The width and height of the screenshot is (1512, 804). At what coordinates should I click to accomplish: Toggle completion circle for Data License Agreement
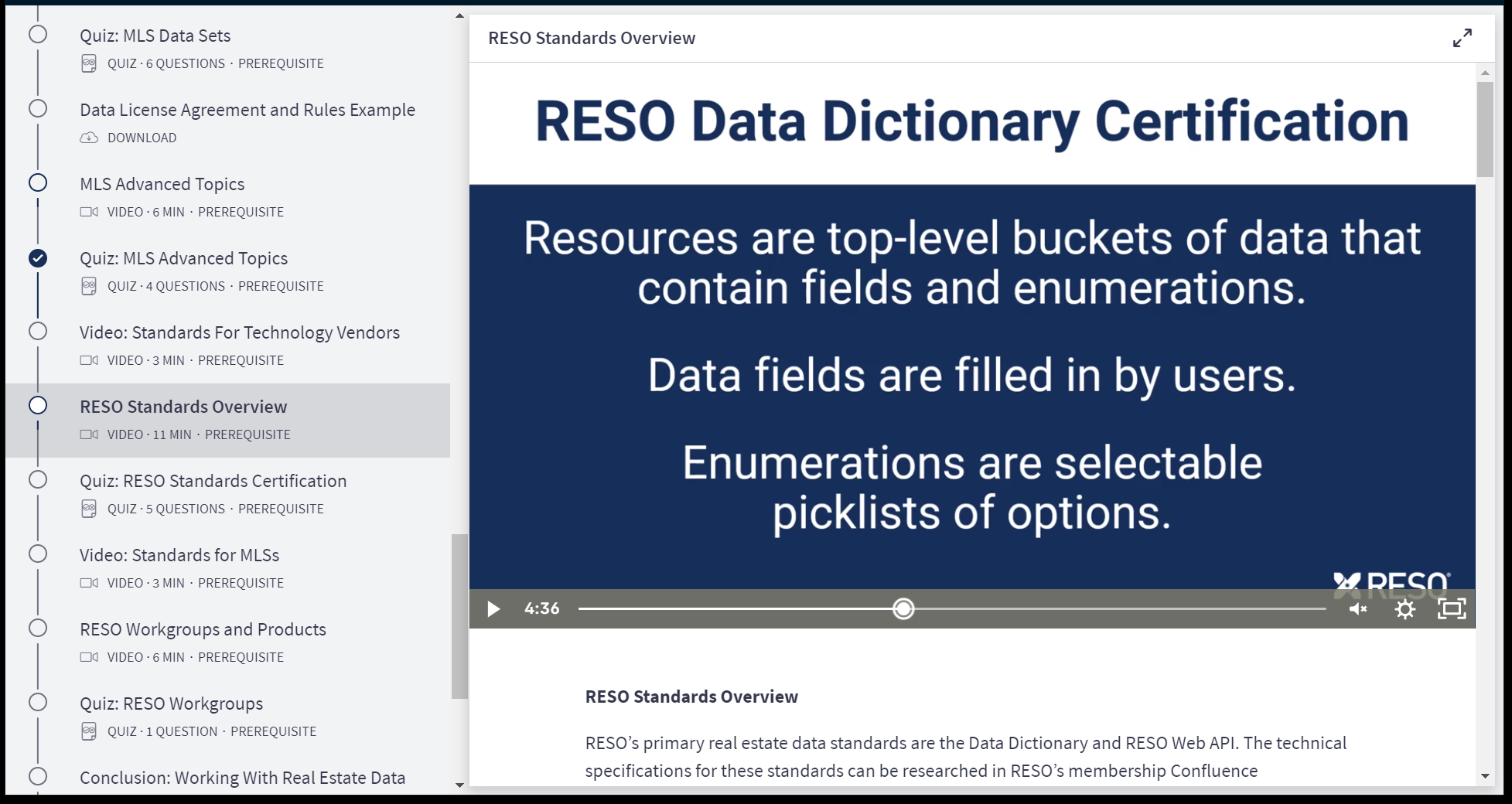38,109
